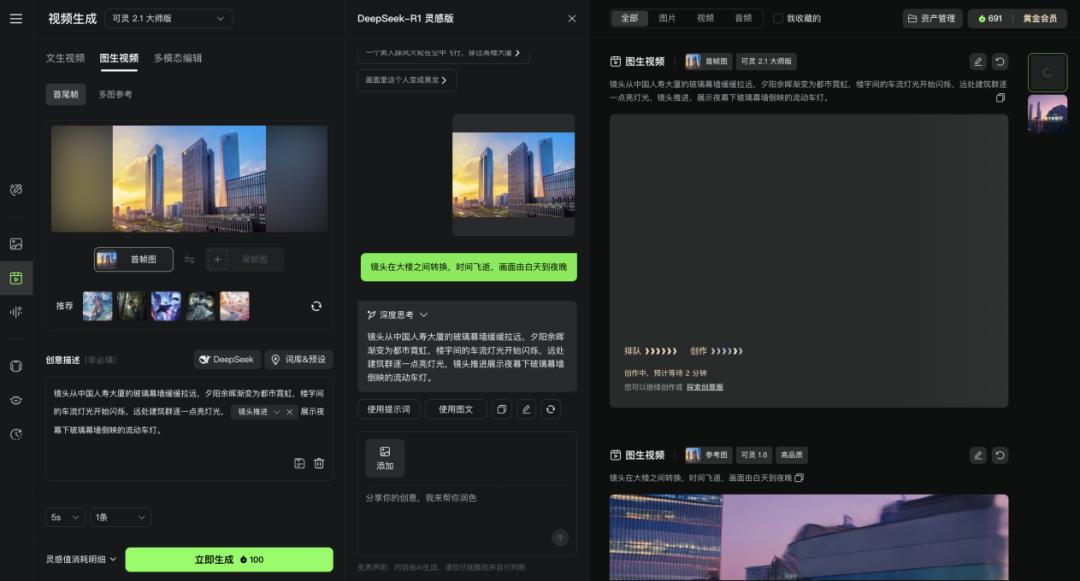The image size is (1080, 581).
Task: Switch to the 文生视频 tab
Action: click(x=65, y=58)
